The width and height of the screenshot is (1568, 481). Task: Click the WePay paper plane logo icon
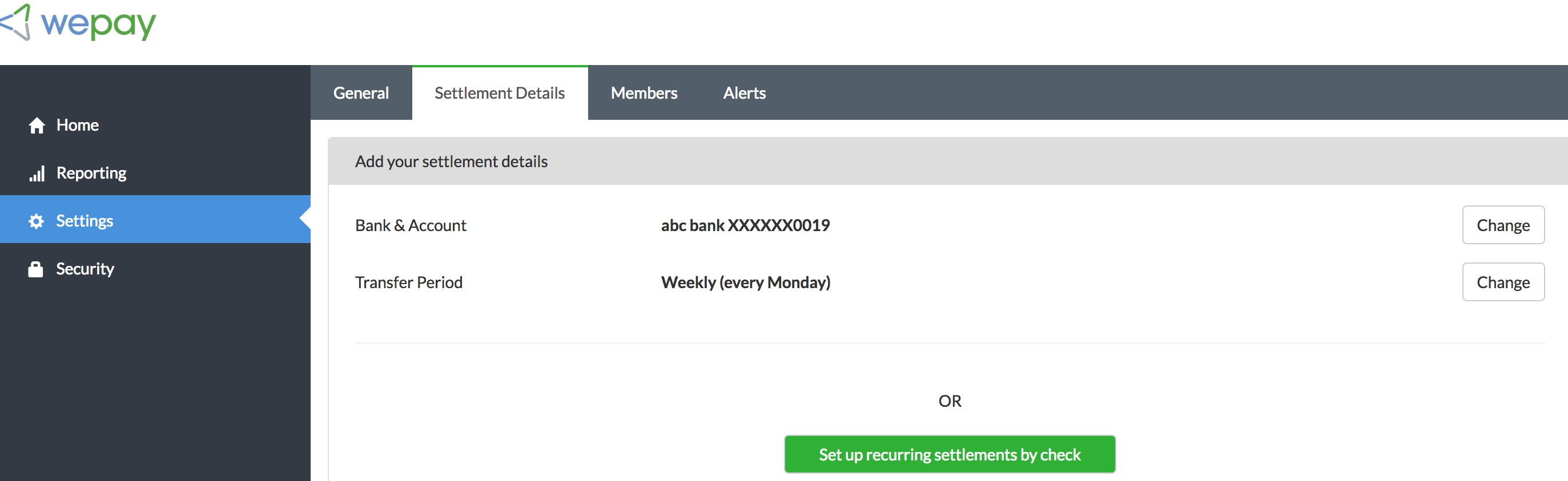tap(15, 22)
